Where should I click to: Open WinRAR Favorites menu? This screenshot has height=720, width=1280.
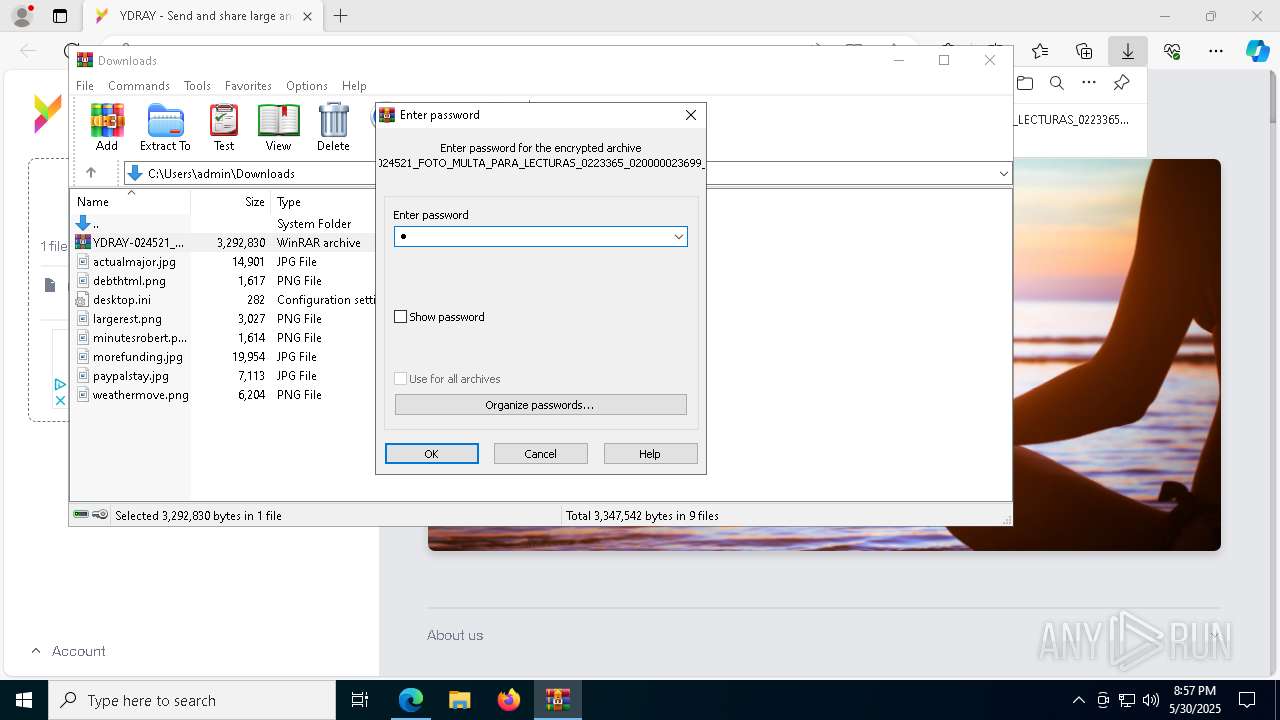coord(248,86)
